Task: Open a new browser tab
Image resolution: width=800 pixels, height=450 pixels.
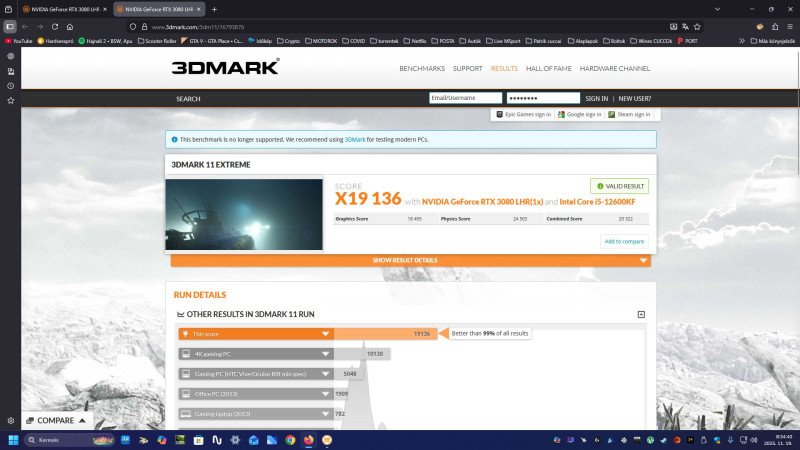Action: coord(214,9)
